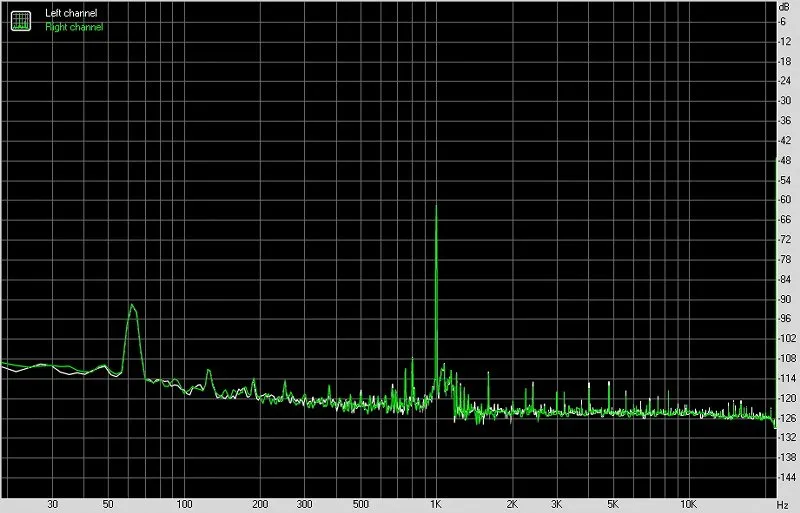800x513 pixels.
Task: Click the tip of the 1 kHz peak
Action: (436, 206)
